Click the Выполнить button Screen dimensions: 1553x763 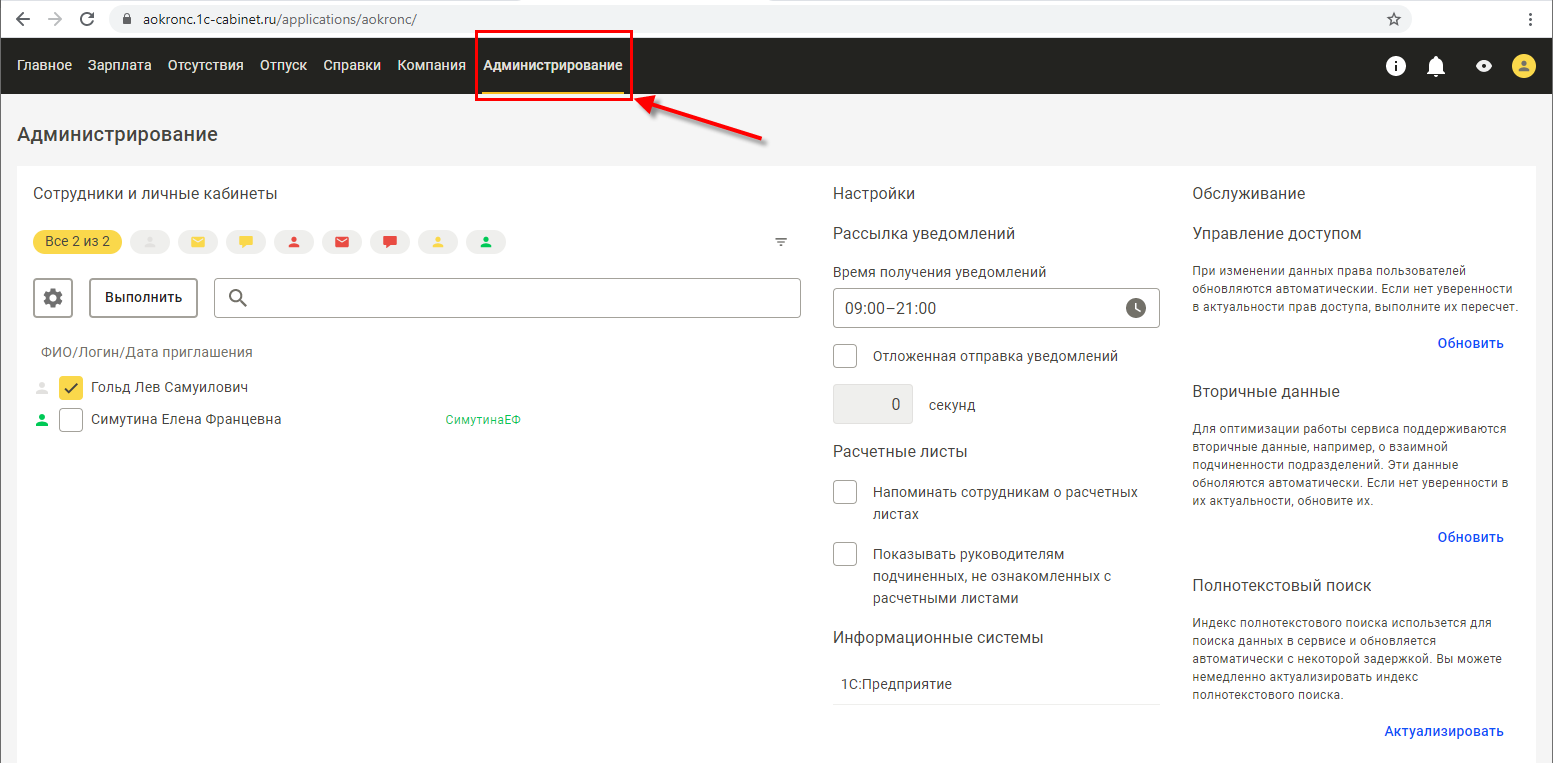coord(144,298)
